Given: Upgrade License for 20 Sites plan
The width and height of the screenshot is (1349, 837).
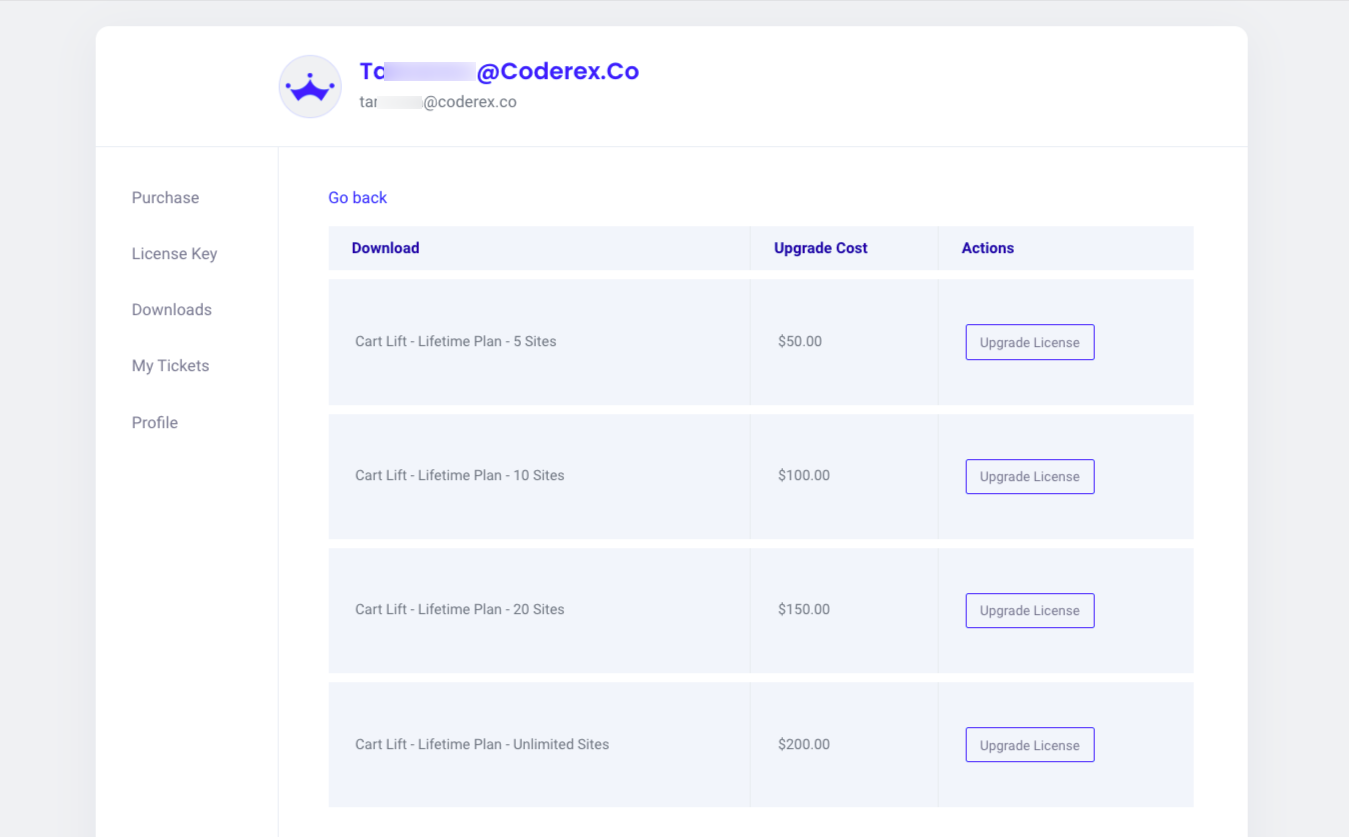Looking at the screenshot, I should (x=1030, y=610).
